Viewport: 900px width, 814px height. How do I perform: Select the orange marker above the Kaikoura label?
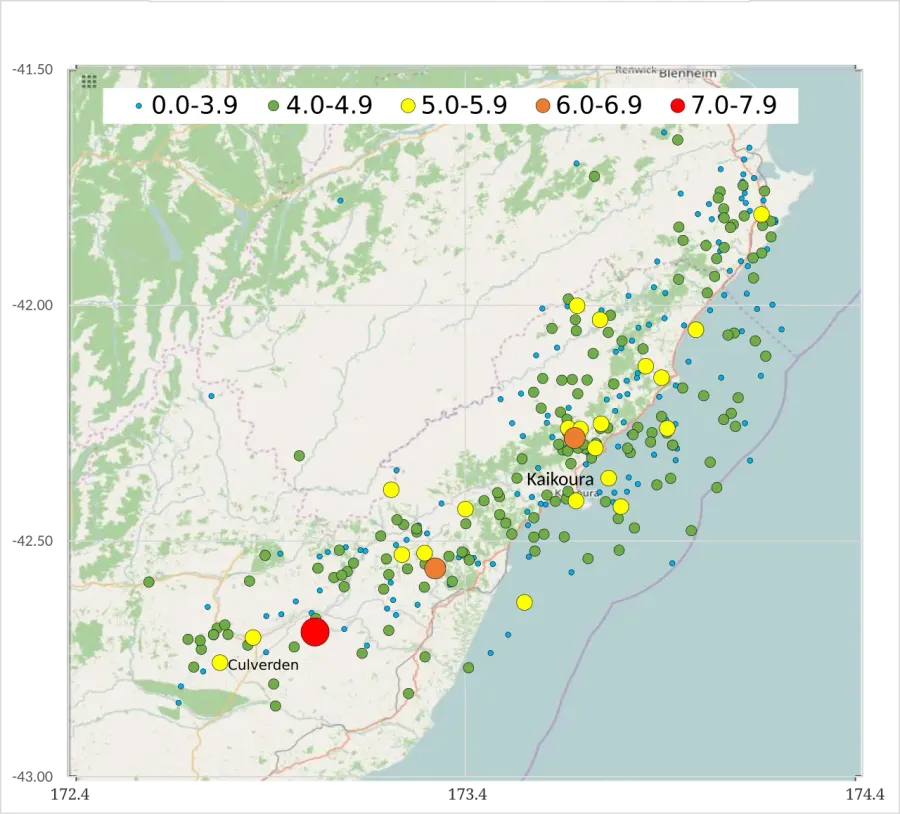click(x=575, y=438)
